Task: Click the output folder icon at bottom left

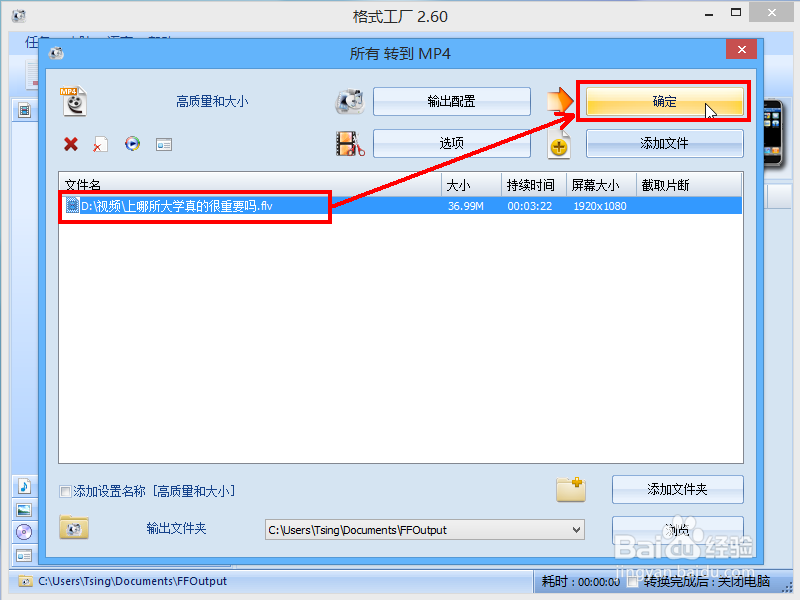Action: [74, 528]
